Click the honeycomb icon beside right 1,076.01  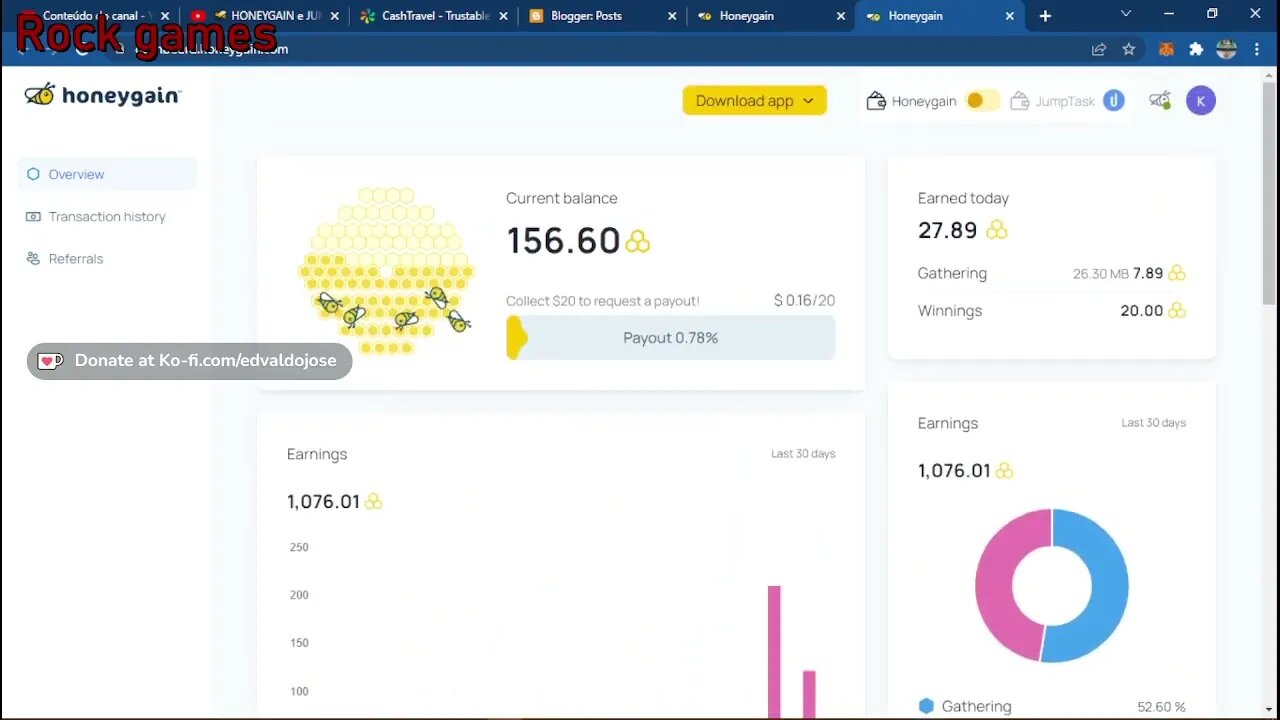pos(1004,470)
